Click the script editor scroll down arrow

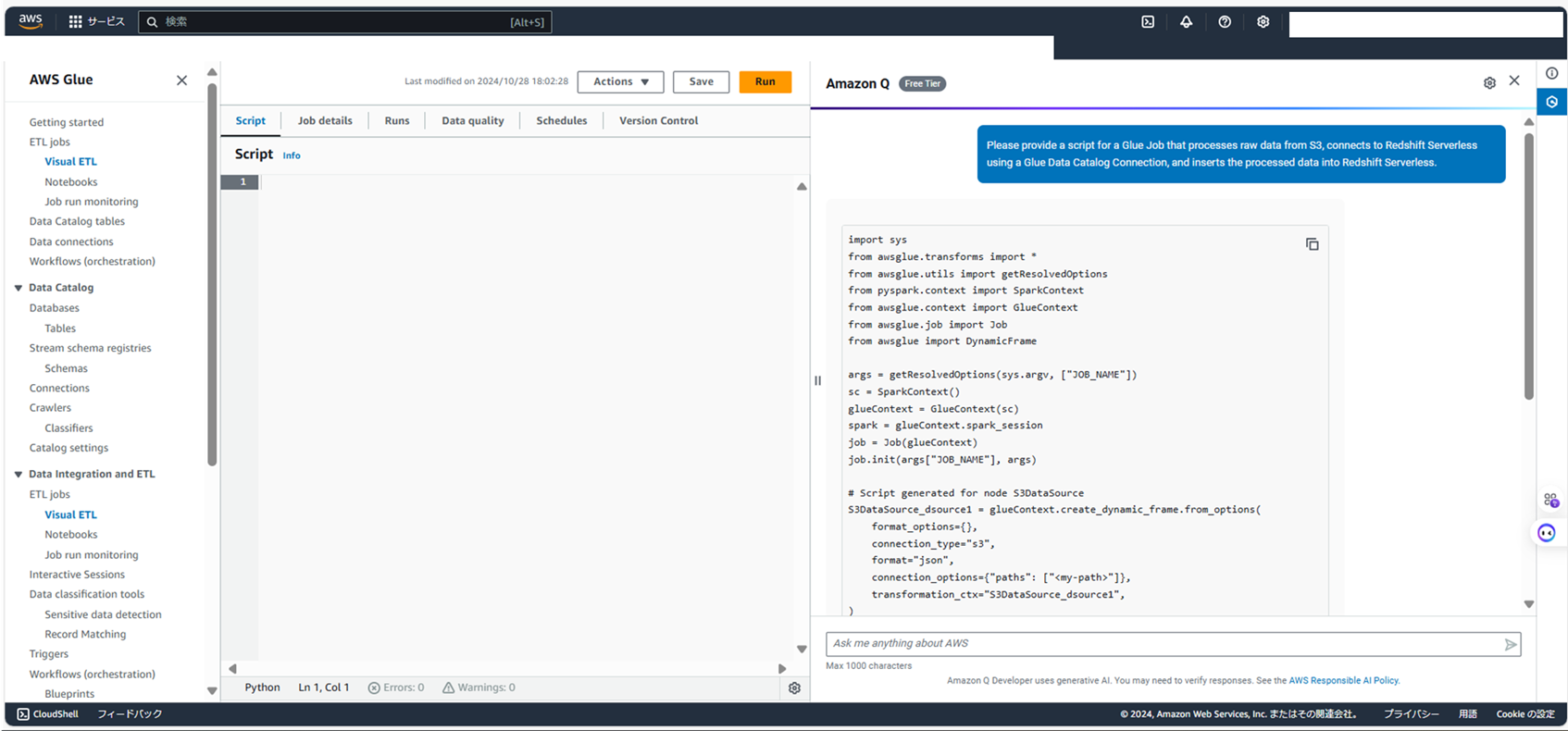(x=802, y=650)
